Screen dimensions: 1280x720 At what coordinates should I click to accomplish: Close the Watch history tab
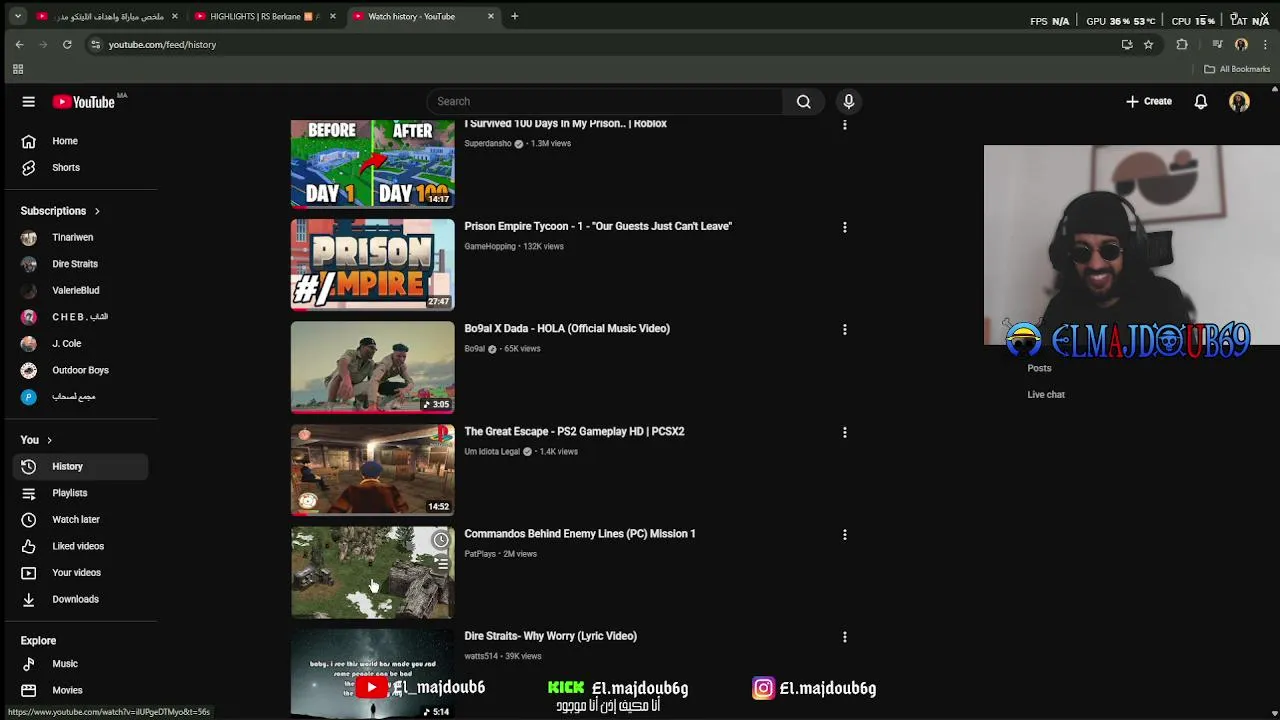point(490,16)
